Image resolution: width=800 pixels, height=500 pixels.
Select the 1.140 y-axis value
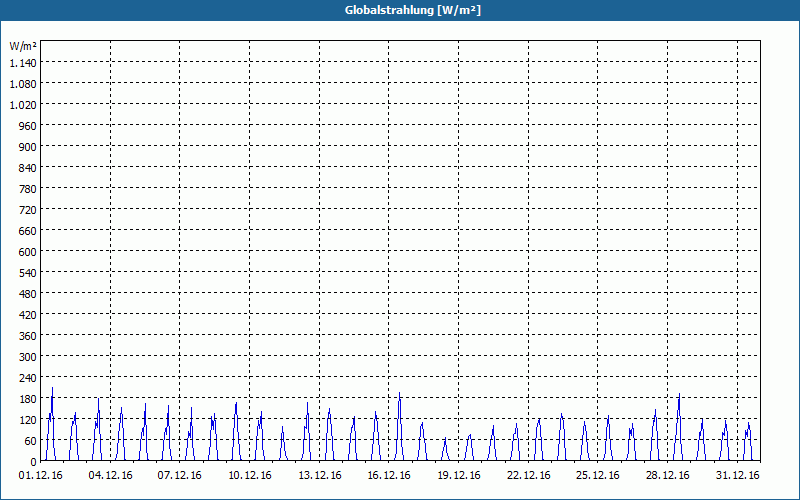[x=23, y=63]
